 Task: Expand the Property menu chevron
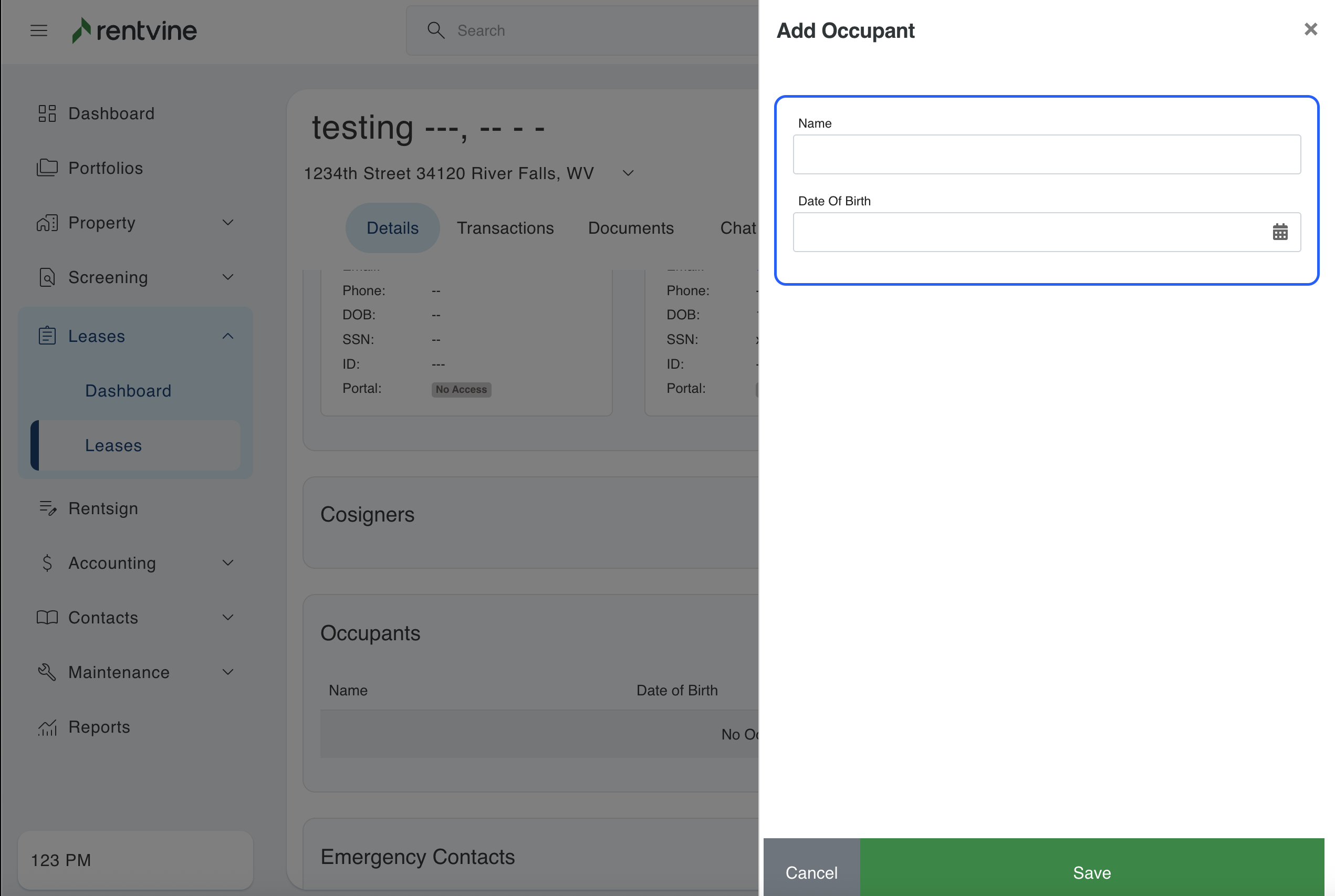228,222
